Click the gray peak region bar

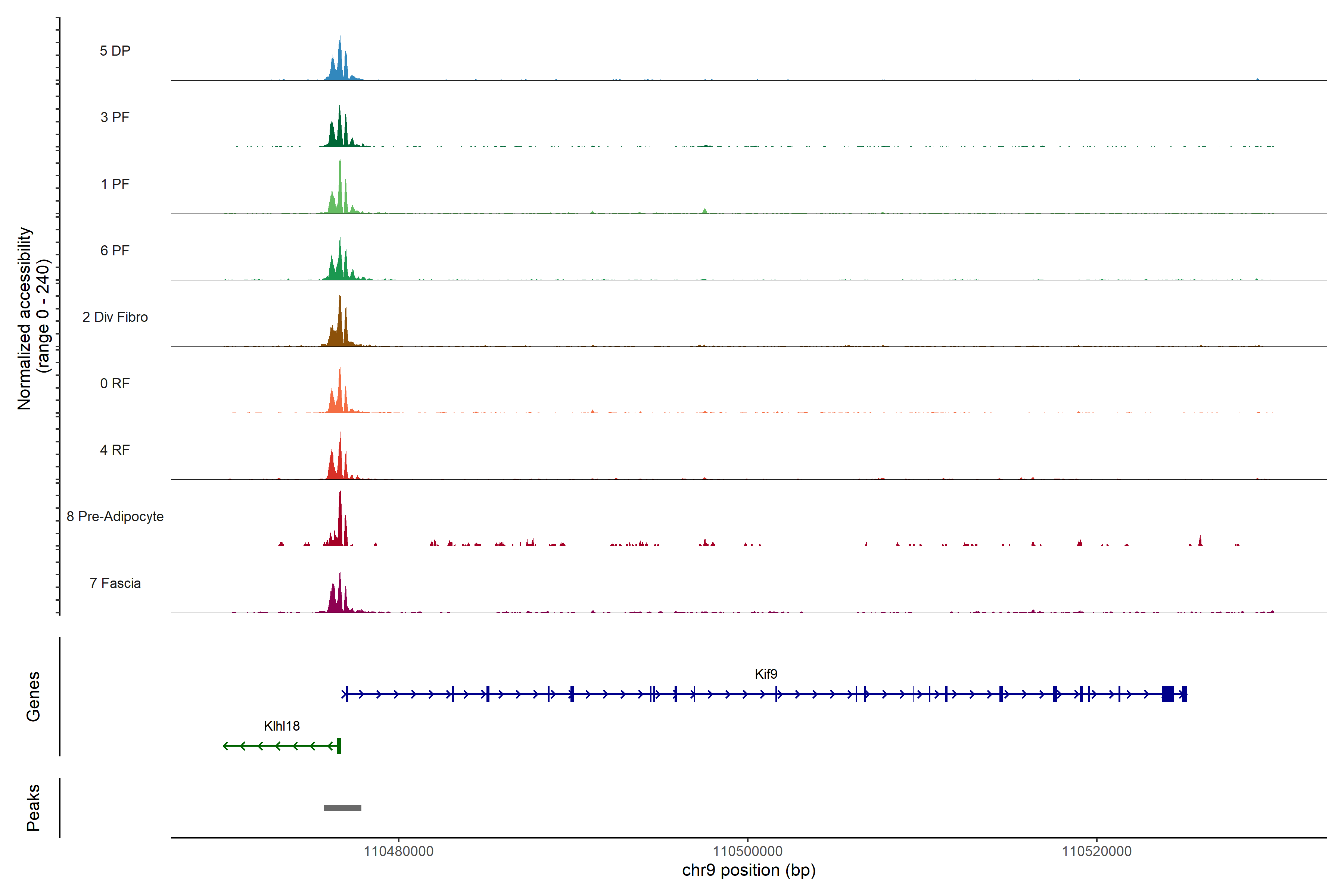click(x=342, y=808)
